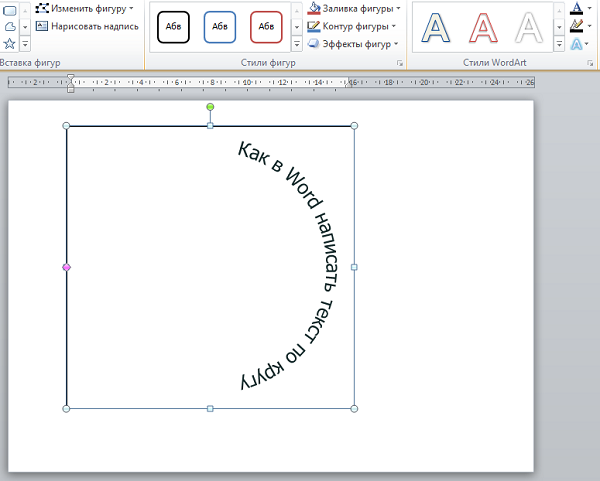Click the pink diamond adjustment handle
The image size is (600, 481).
point(66,267)
